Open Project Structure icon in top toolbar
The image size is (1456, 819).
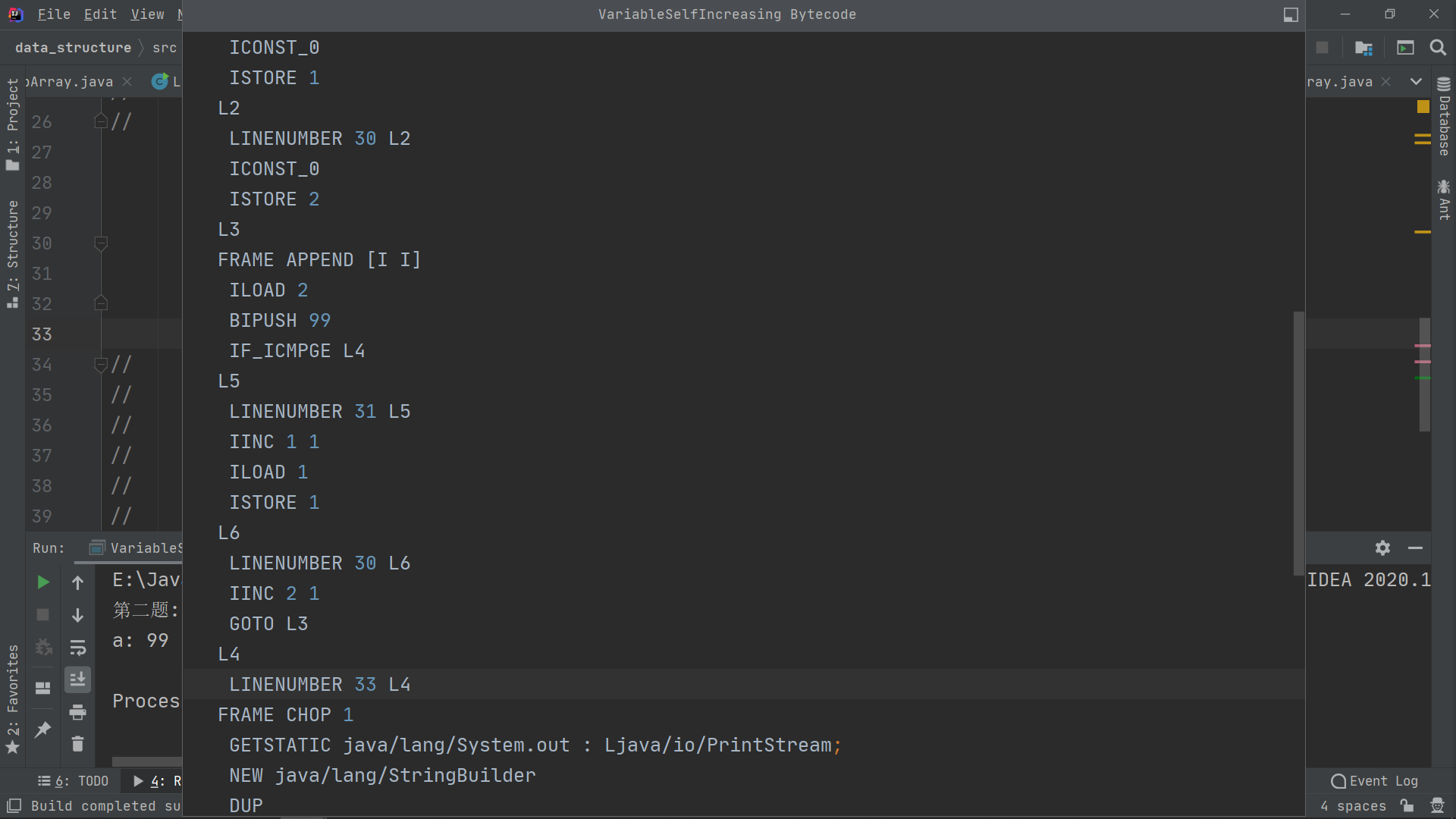click(1363, 48)
